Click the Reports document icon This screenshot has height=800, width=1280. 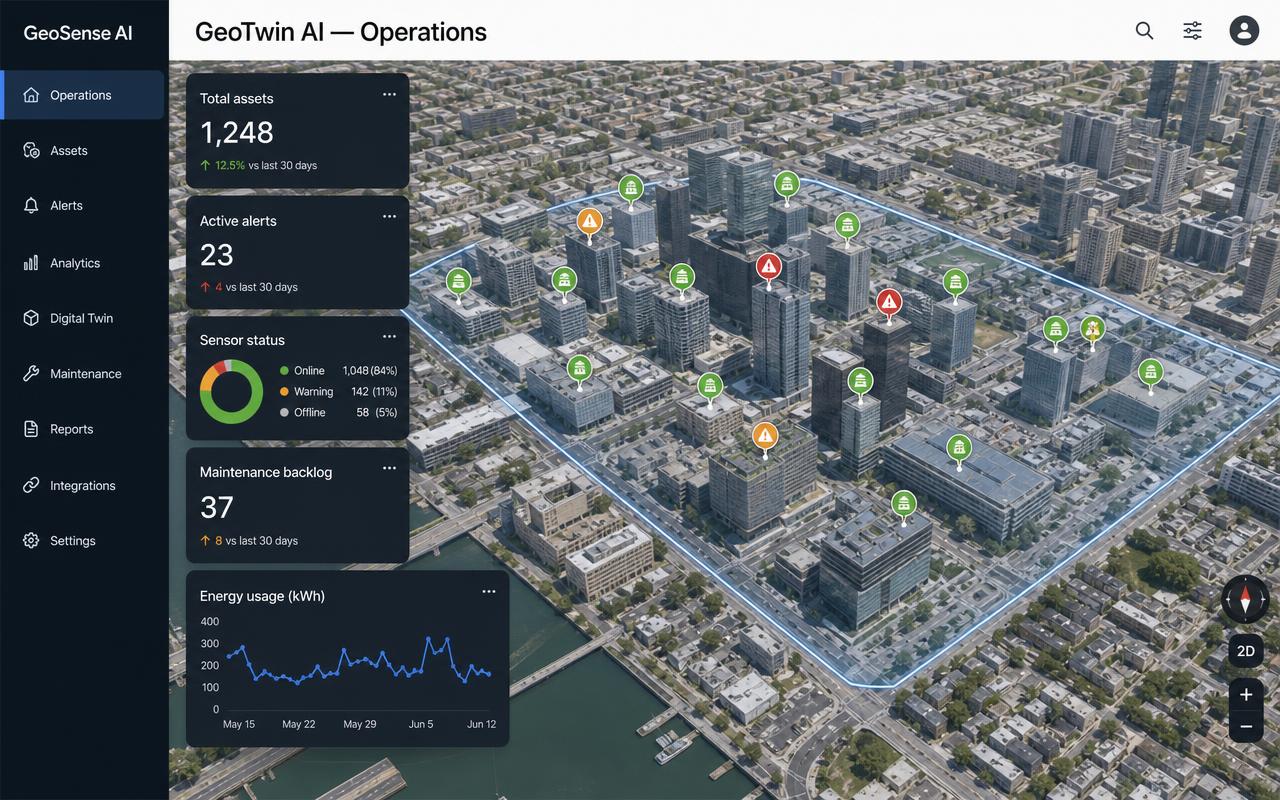pos(31,429)
